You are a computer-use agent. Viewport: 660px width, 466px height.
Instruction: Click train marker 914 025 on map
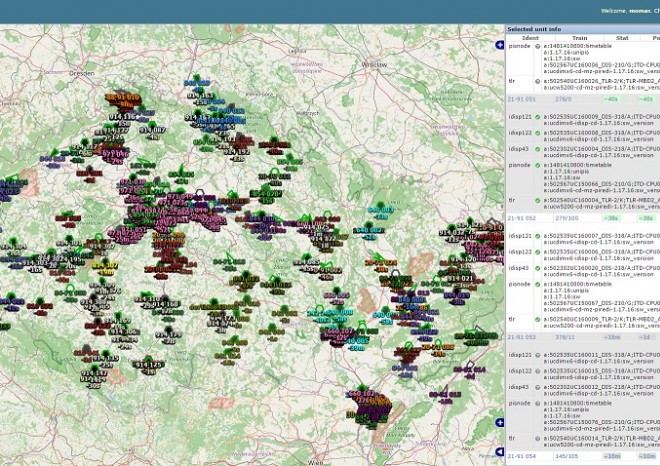316,227
